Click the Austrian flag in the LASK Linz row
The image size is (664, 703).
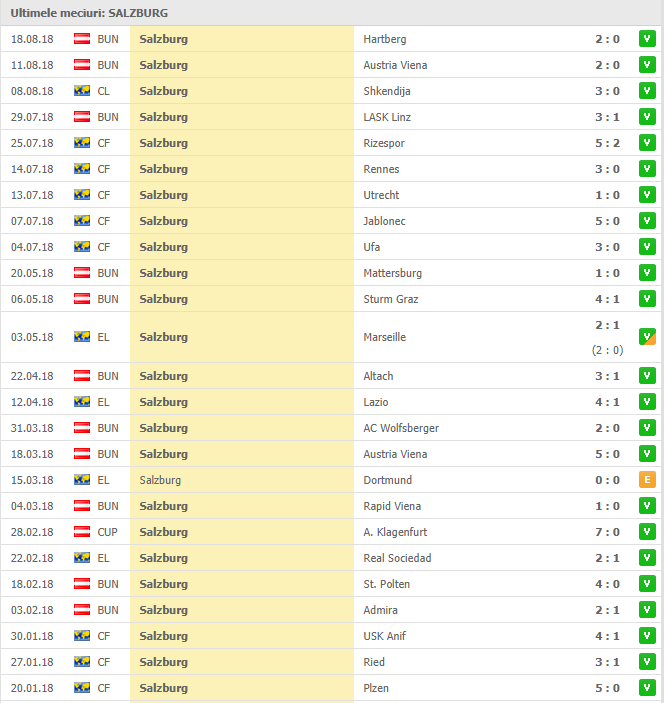point(82,117)
